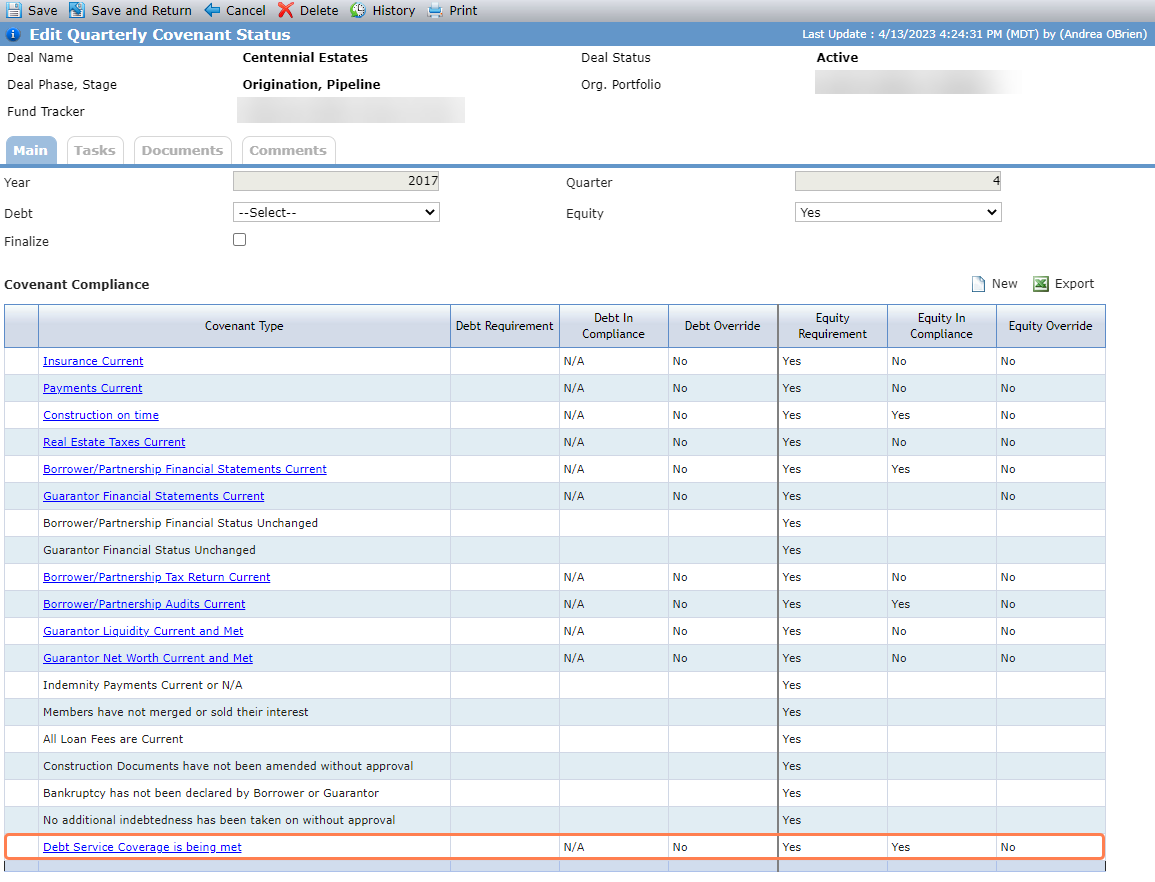Click the Save text label

43,10
